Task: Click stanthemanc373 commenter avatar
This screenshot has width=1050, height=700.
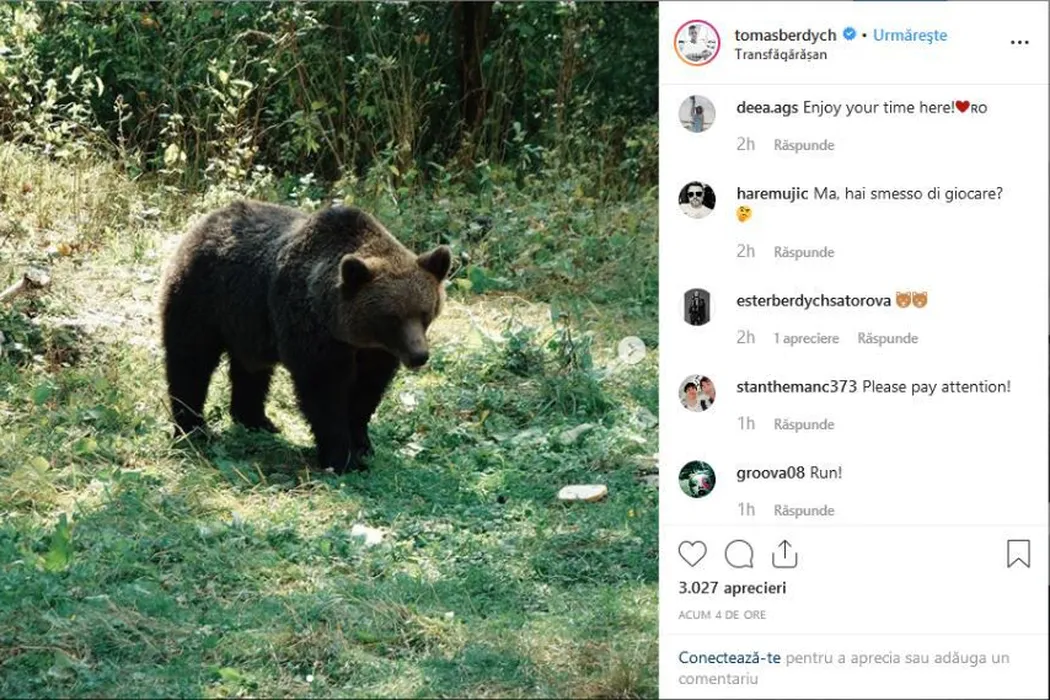Action: coord(697,393)
